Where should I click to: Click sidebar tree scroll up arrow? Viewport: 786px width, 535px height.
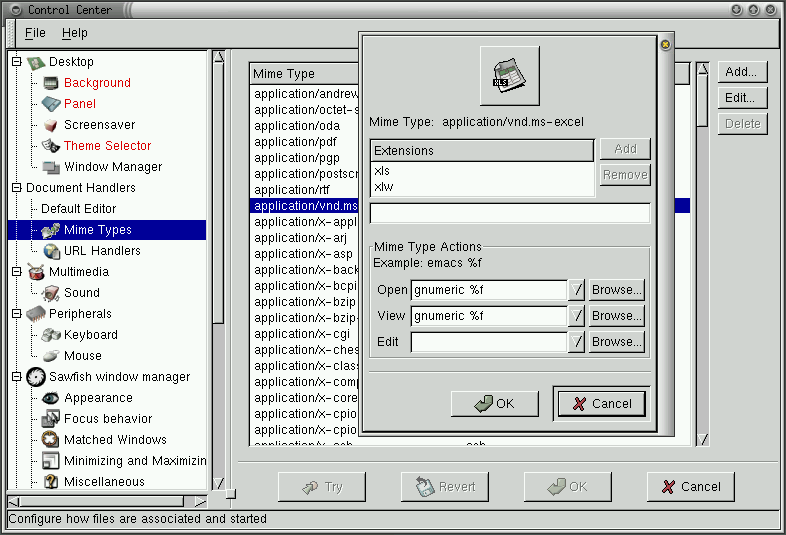[x=219, y=57]
